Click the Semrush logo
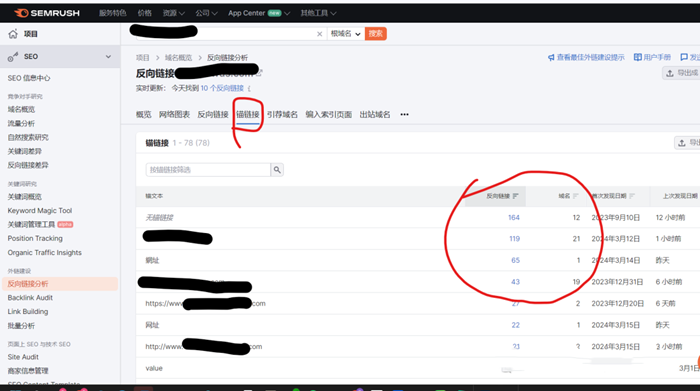The height and width of the screenshot is (391, 700). pos(46,13)
